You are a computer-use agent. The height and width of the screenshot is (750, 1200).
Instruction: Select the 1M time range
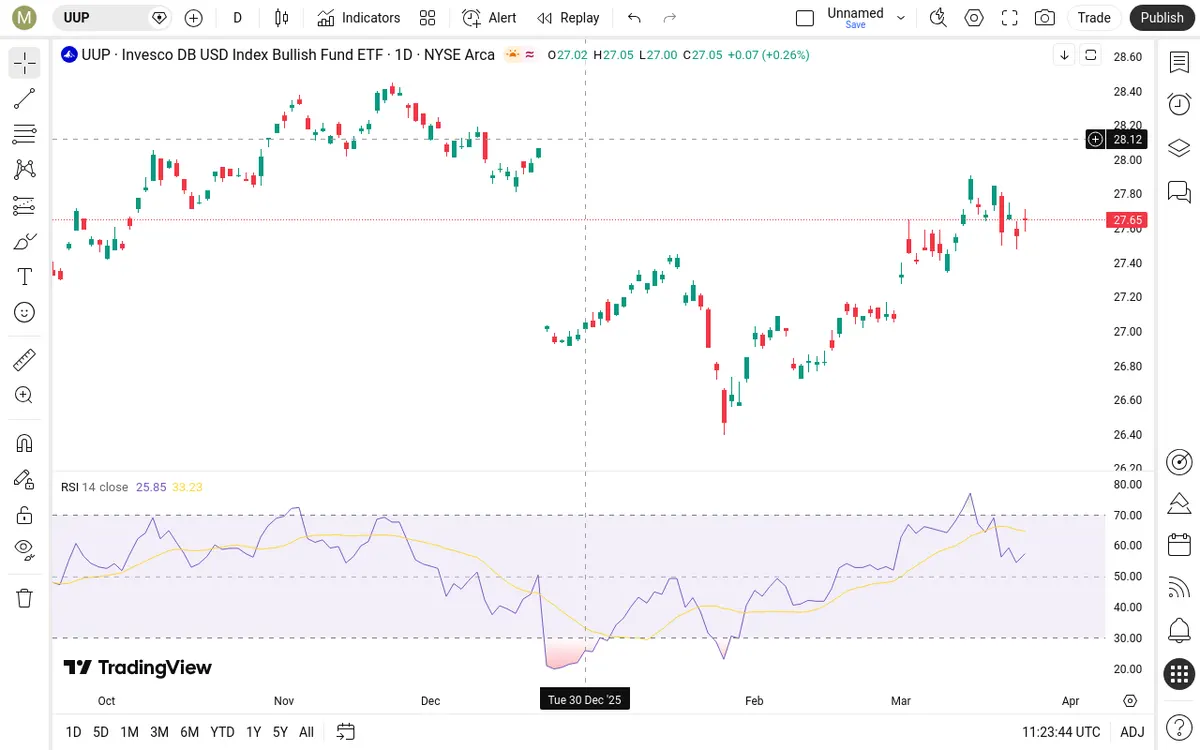tap(129, 732)
